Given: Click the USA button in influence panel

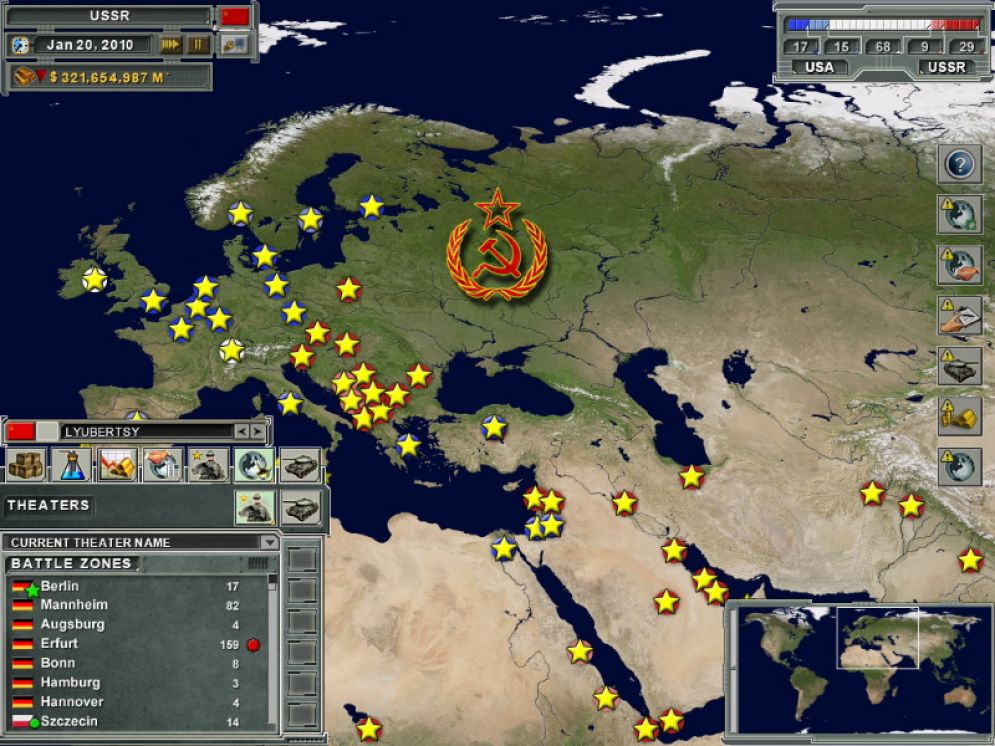Looking at the screenshot, I should [x=819, y=67].
